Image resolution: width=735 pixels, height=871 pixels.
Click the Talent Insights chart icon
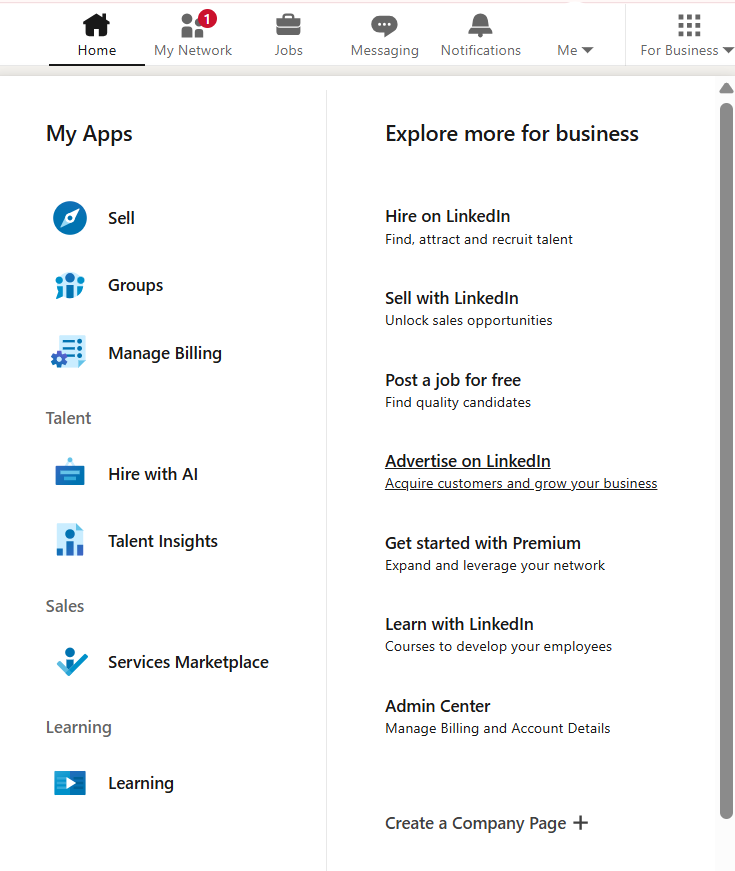(x=70, y=539)
